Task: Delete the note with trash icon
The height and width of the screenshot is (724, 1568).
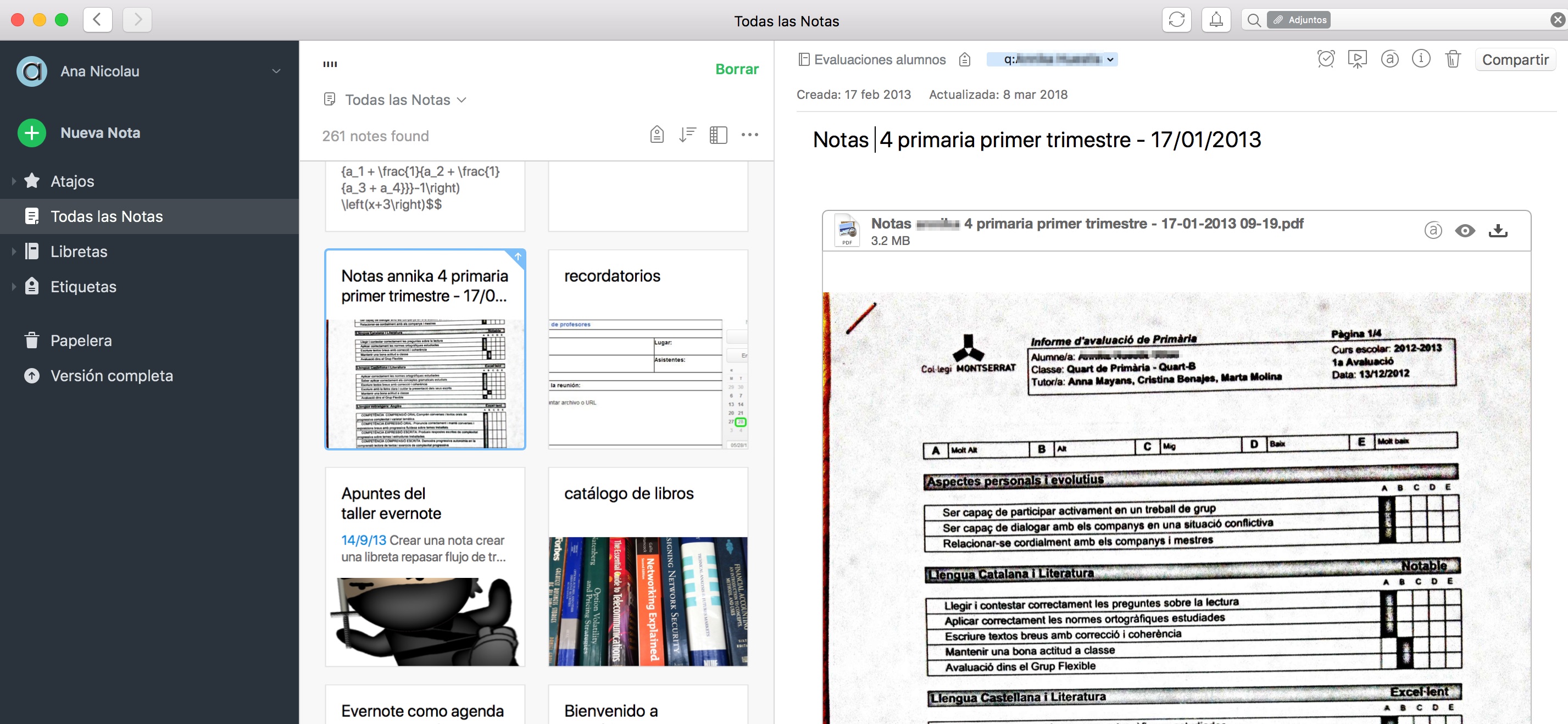Action: [1452, 59]
